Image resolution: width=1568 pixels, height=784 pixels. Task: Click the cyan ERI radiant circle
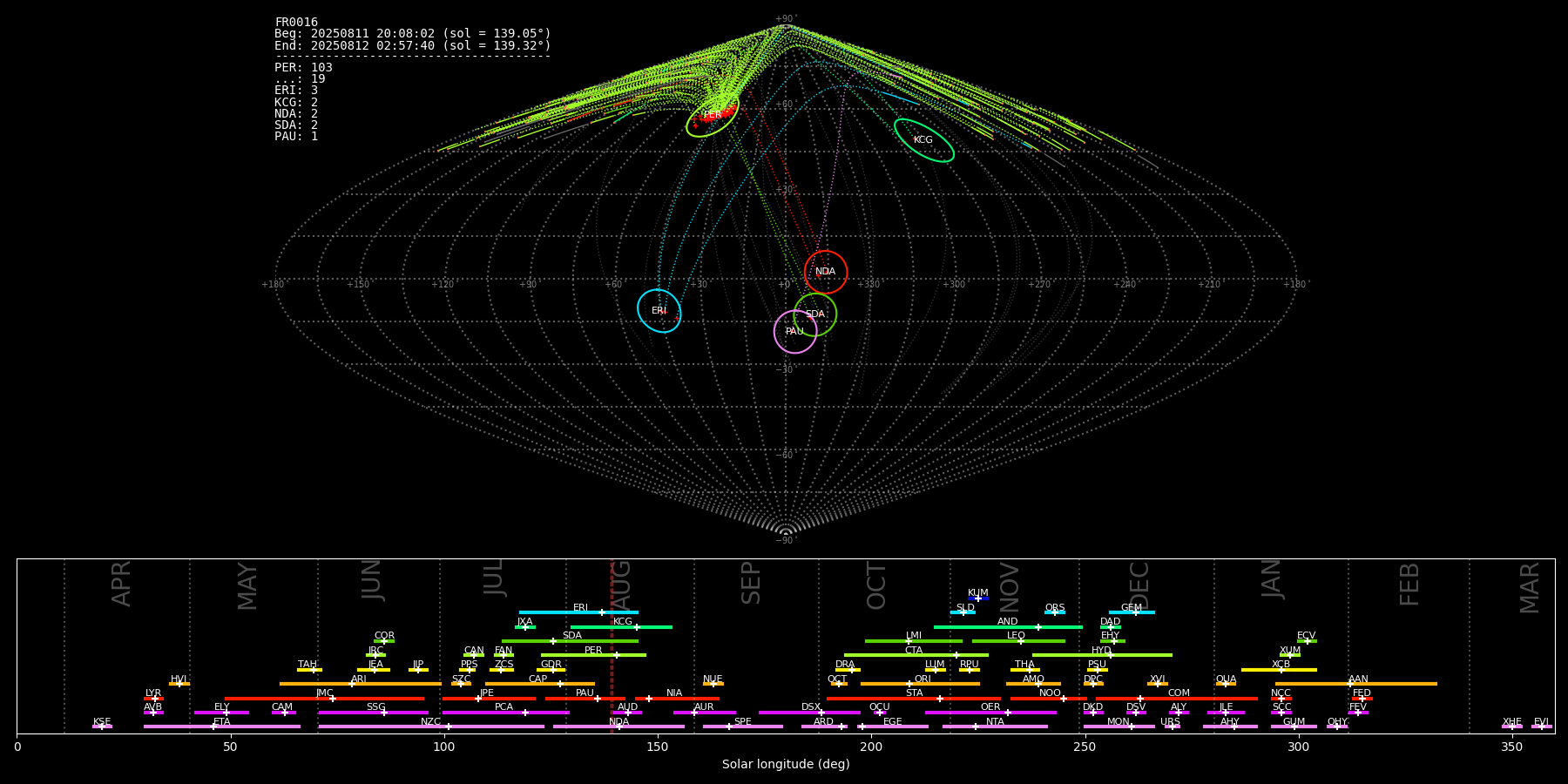(659, 311)
